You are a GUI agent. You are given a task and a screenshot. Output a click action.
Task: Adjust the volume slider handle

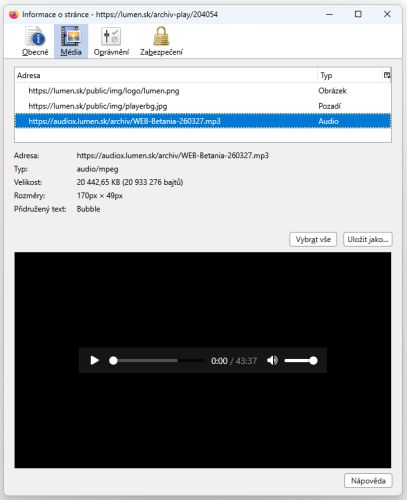pos(313,360)
